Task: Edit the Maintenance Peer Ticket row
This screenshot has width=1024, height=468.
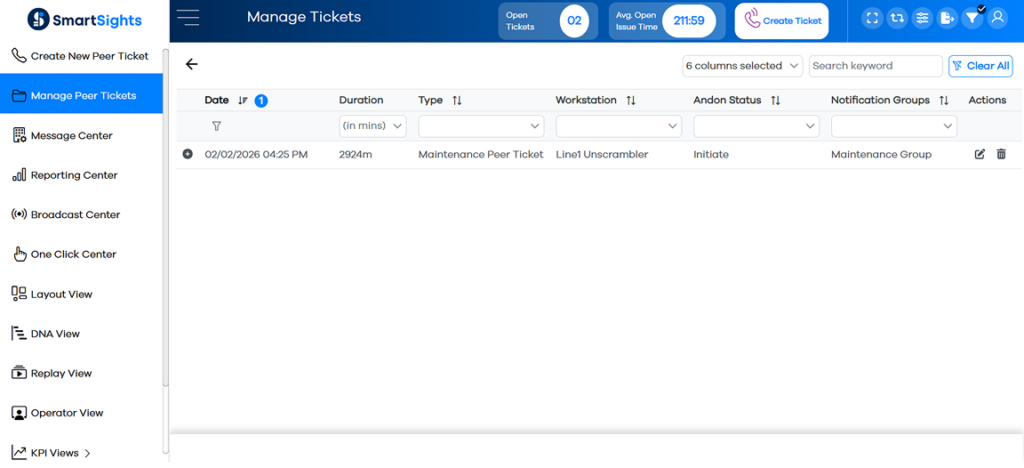Action: pyautogui.click(x=980, y=154)
